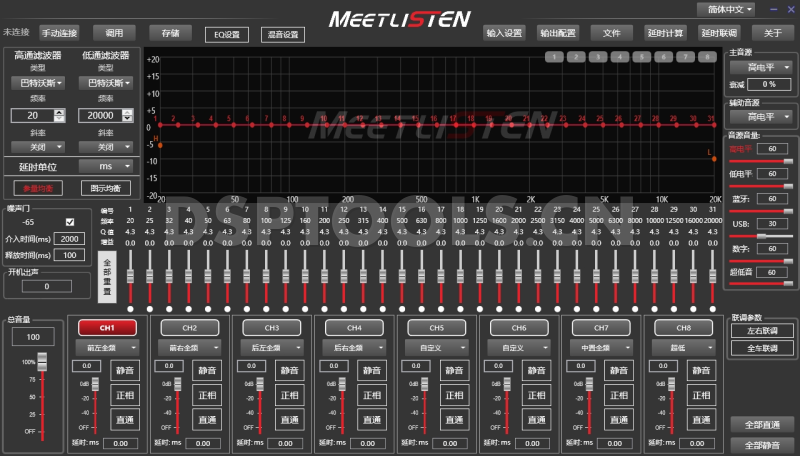Open 输入设置 input settings

[504, 33]
